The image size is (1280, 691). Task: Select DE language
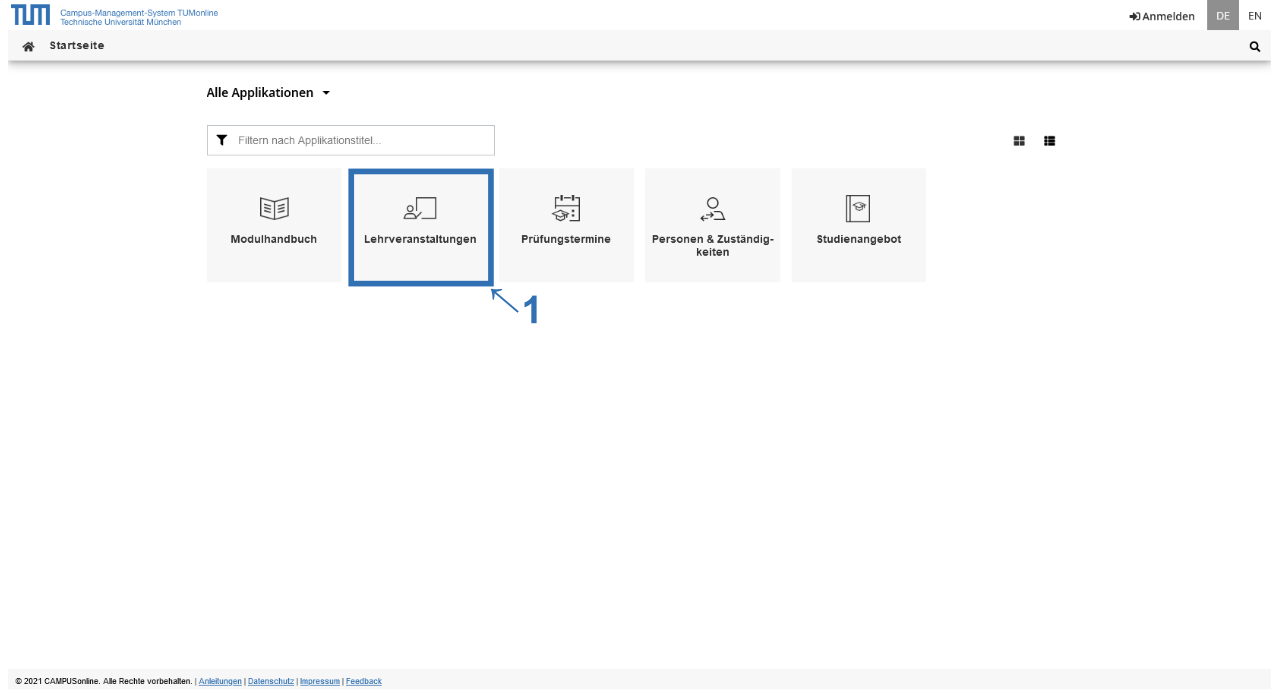pos(1222,16)
